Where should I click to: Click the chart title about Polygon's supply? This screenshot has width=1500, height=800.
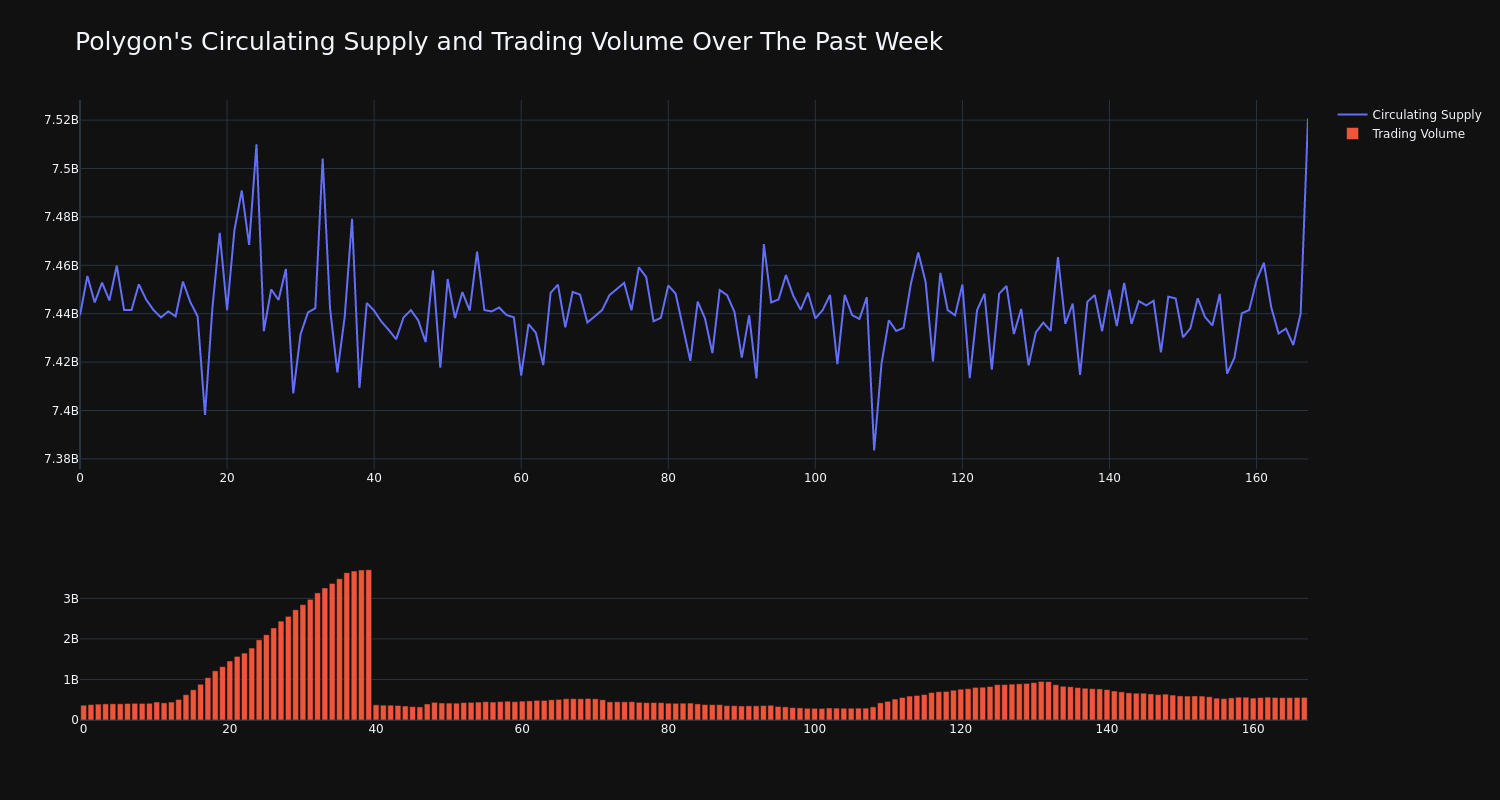[x=509, y=42]
